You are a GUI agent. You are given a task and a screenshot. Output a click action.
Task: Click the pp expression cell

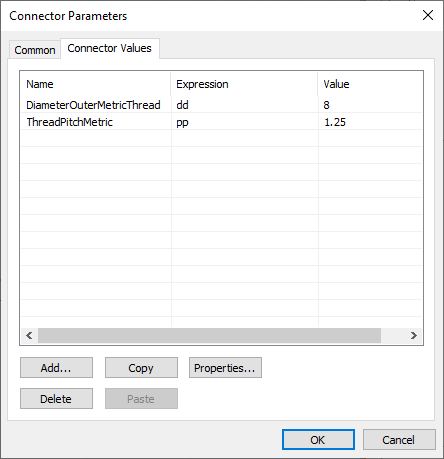[245, 122]
